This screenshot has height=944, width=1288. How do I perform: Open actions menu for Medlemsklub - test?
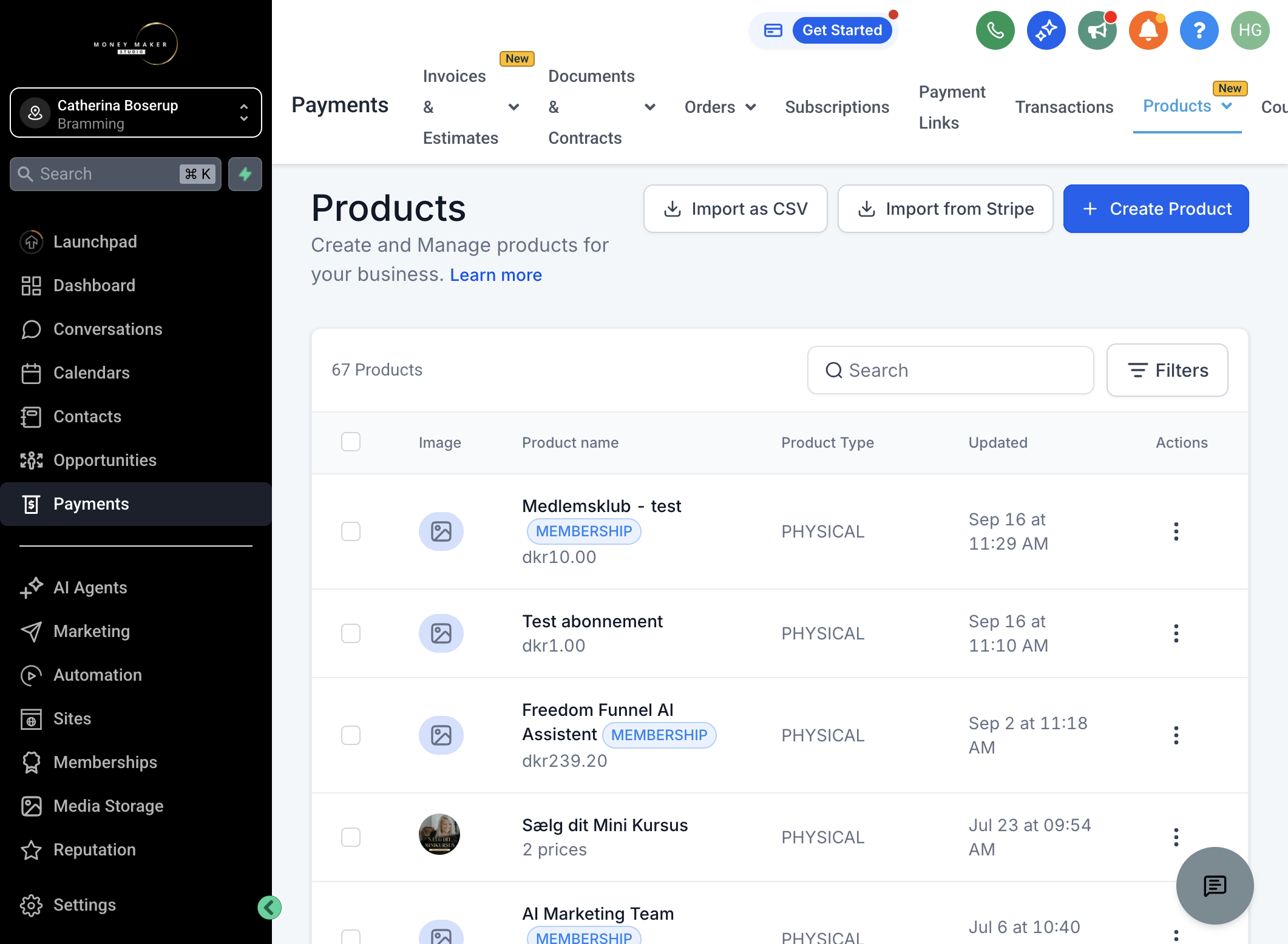point(1176,531)
